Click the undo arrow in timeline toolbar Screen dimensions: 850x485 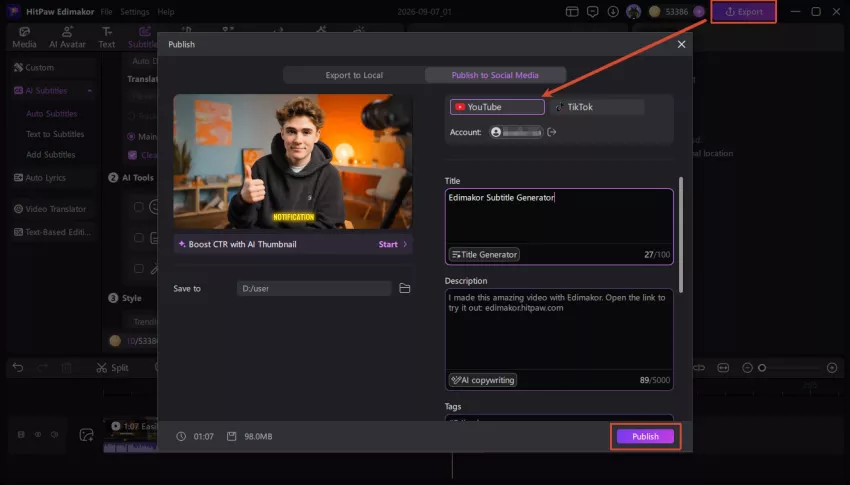point(18,367)
